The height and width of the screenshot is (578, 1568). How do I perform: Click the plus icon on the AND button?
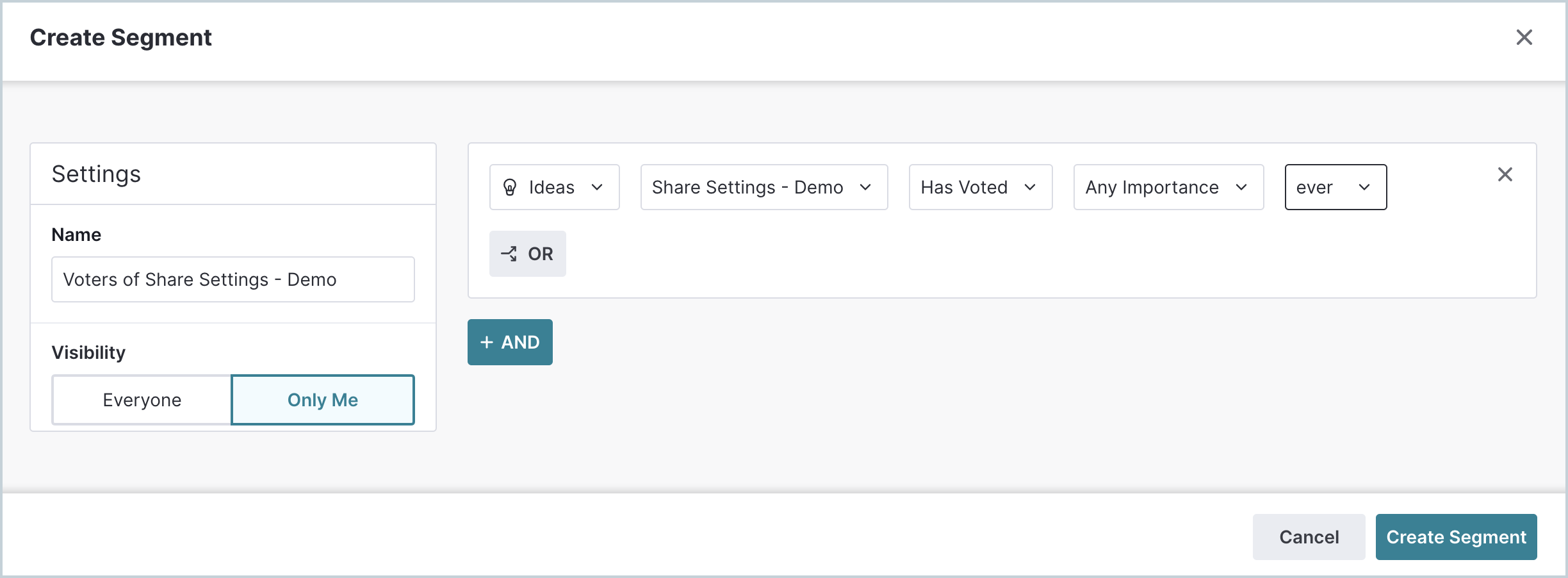point(487,342)
